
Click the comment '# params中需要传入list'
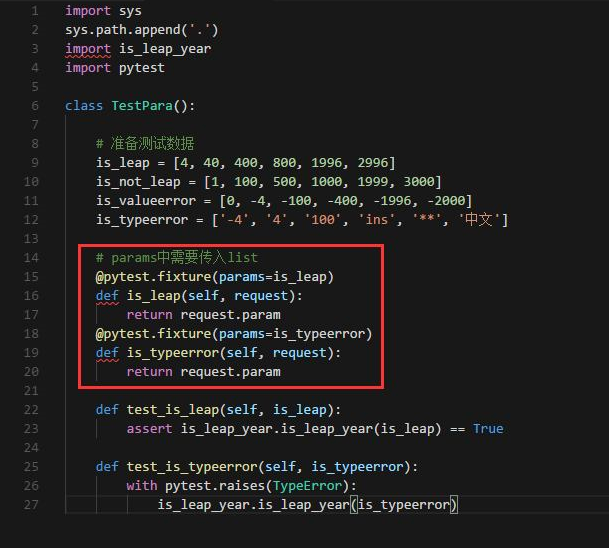coord(177,257)
